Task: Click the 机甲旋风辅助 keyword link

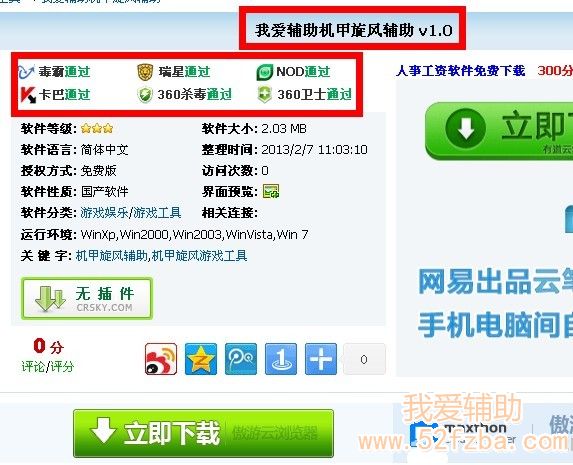Action: [x=112, y=256]
